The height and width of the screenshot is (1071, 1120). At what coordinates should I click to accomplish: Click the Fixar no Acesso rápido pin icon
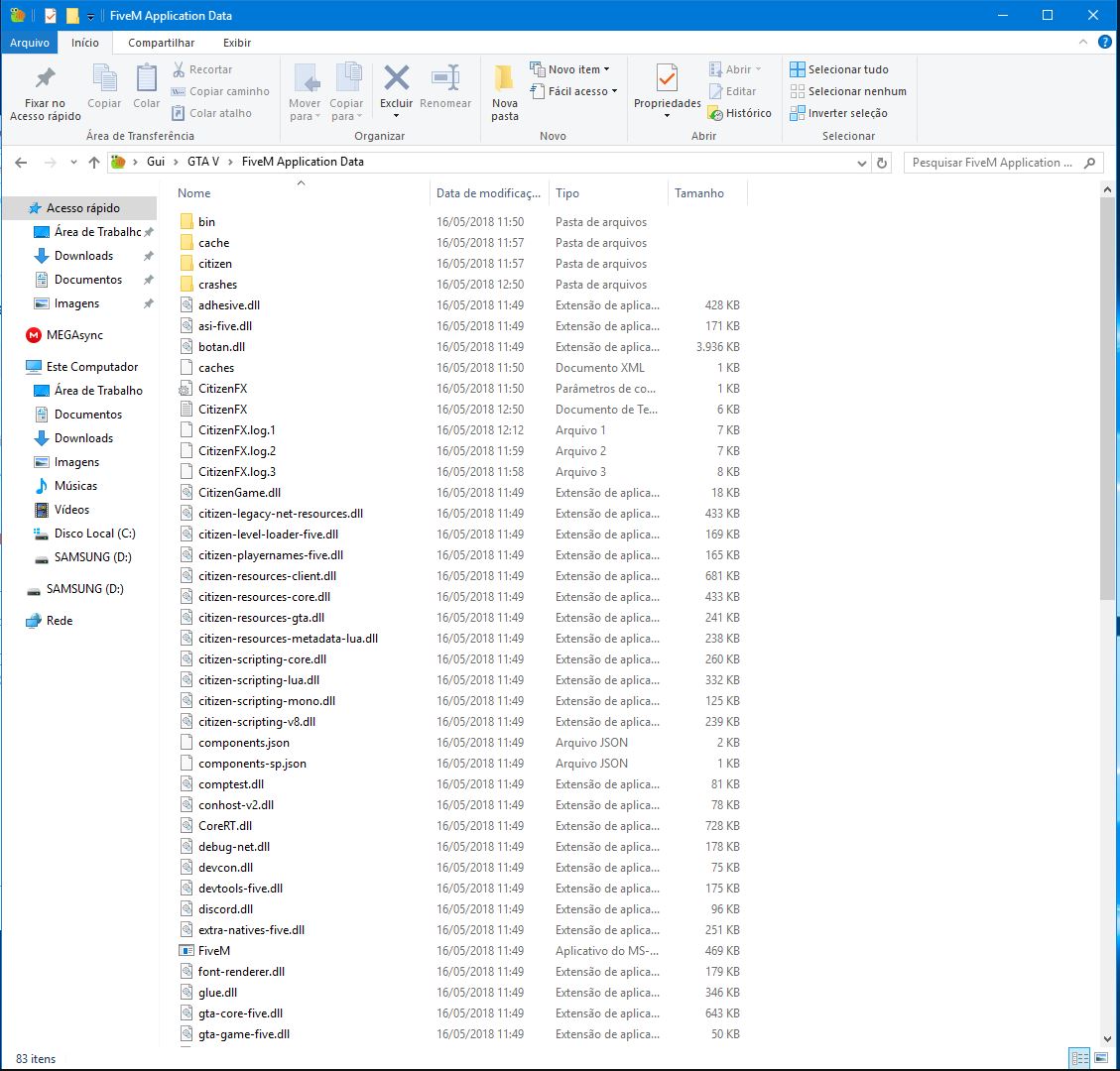45,77
